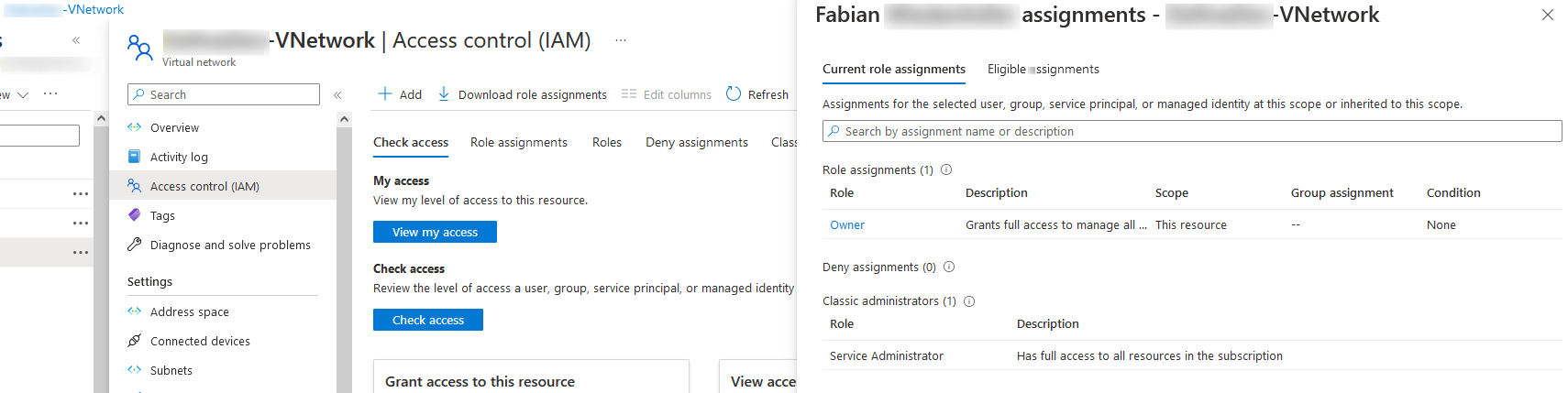Open Diagnose and solve problems
The height and width of the screenshot is (393, 1568).
(230, 245)
